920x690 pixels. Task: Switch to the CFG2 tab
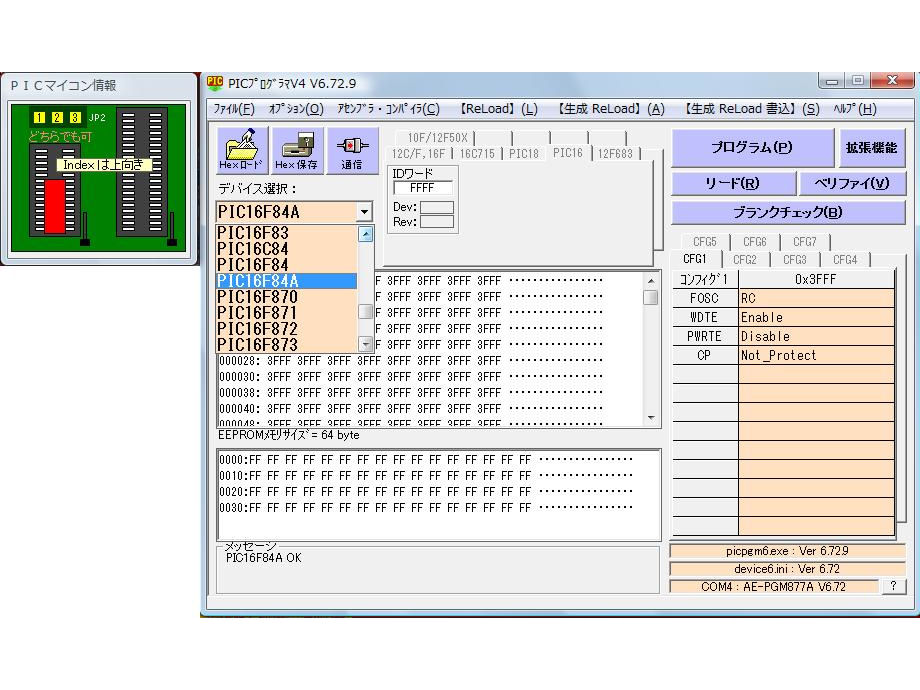pyautogui.click(x=744, y=260)
